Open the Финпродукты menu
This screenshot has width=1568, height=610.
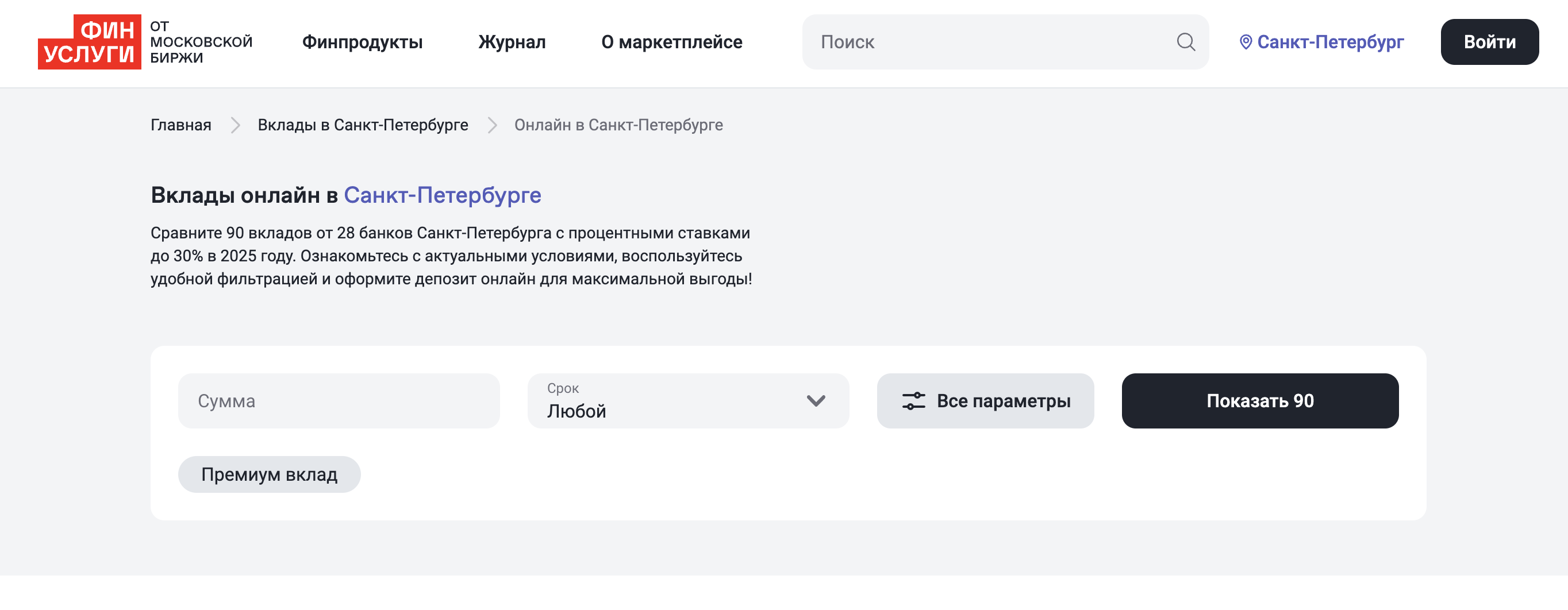tap(362, 42)
